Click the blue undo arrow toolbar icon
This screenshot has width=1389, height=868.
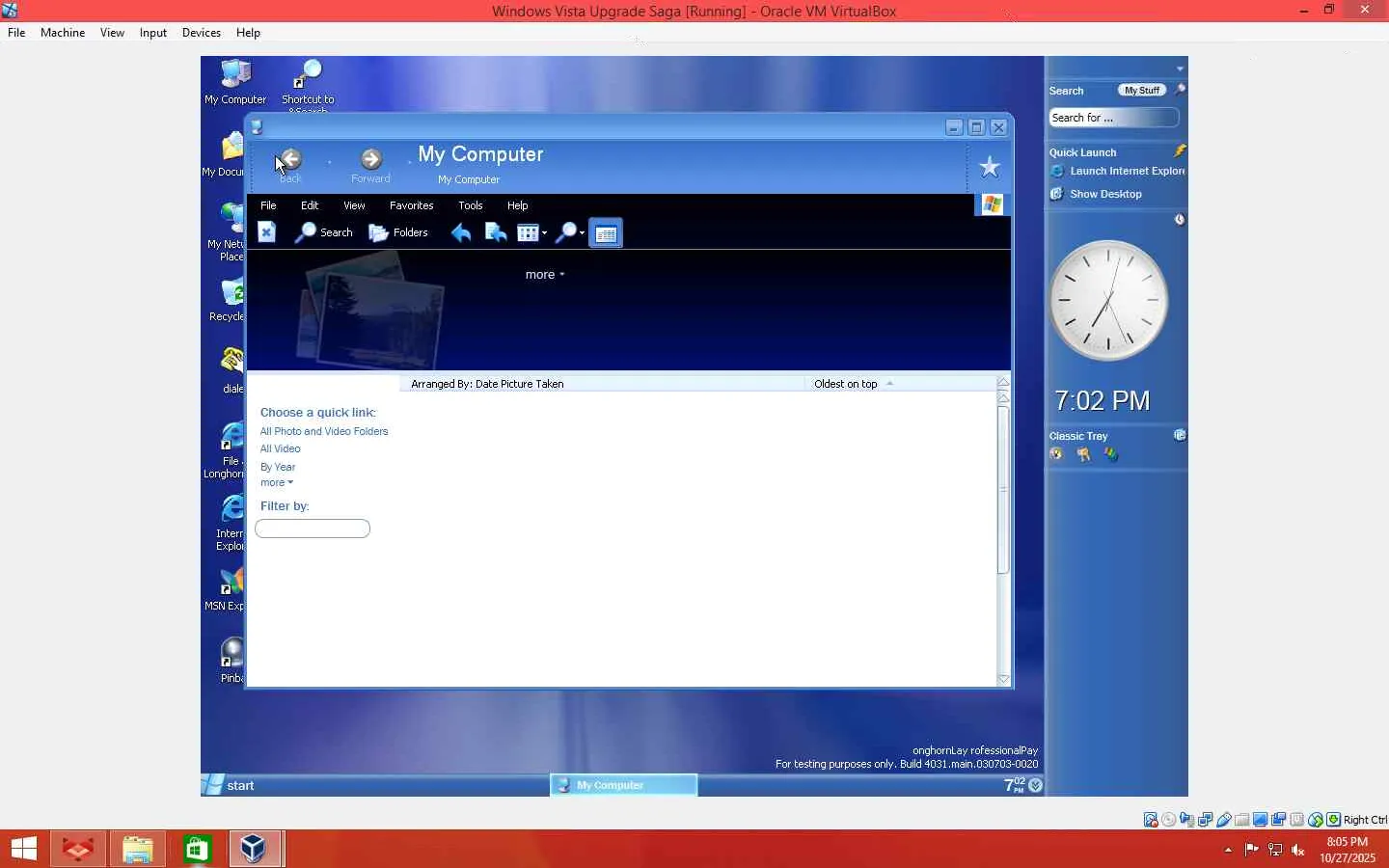click(461, 232)
